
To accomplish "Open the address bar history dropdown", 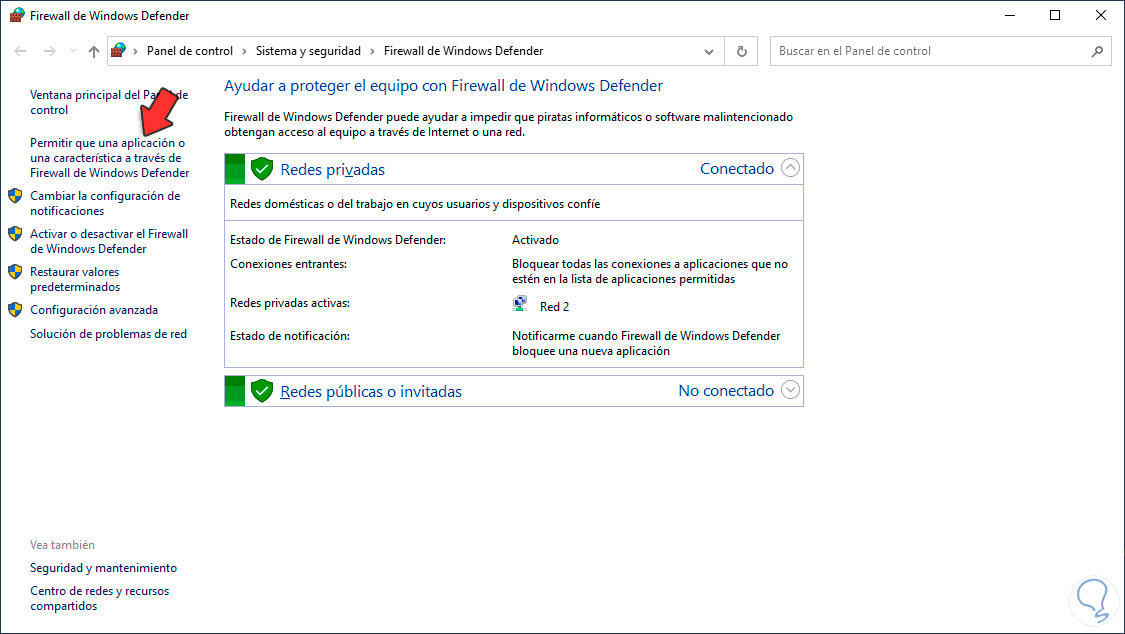I will point(709,52).
